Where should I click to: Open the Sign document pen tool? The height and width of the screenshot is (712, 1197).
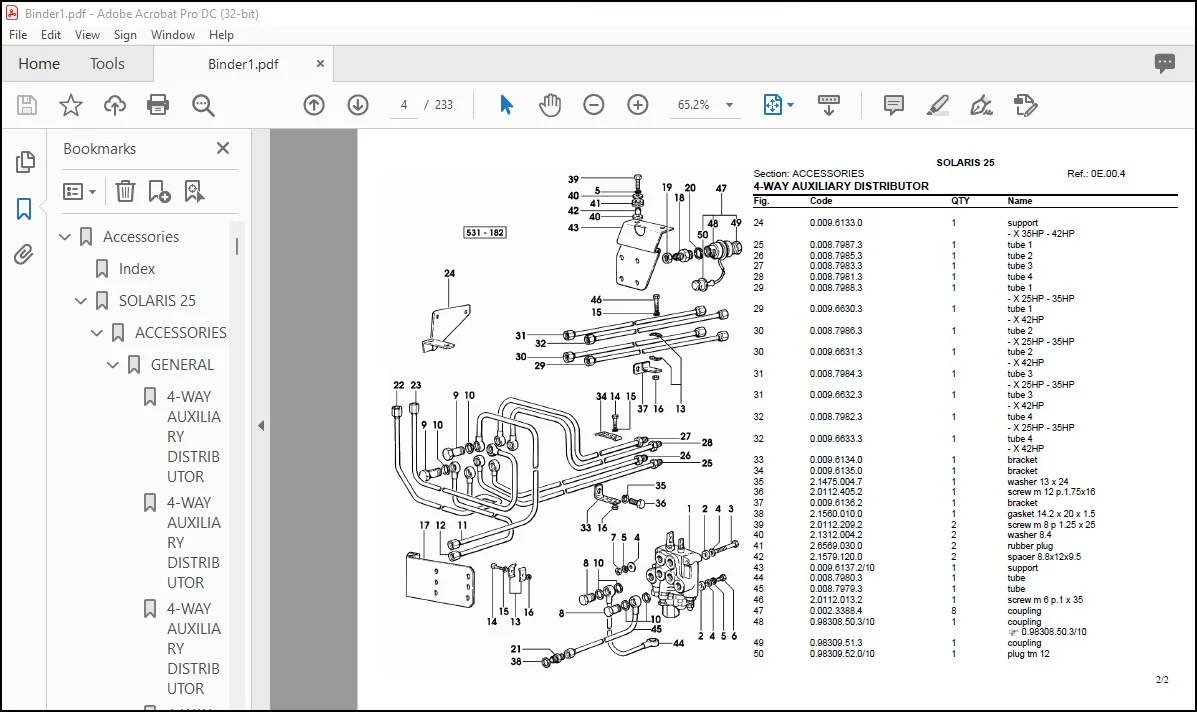pyautogui.click(x=981, y=105)
